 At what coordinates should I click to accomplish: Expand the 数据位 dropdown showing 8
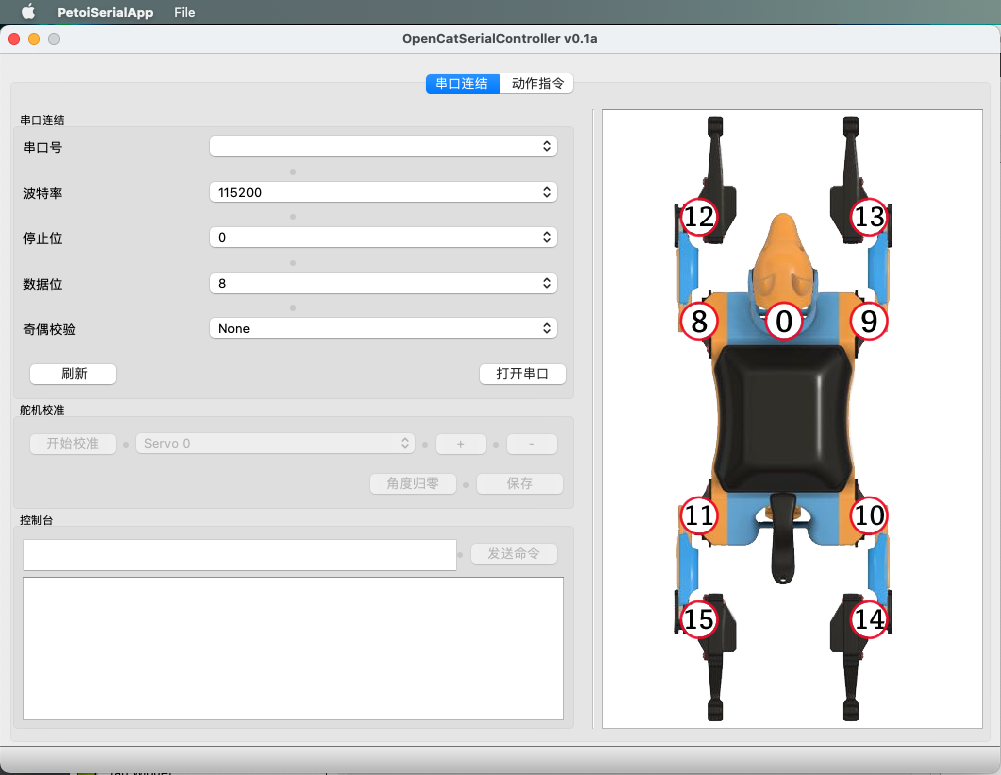coord(383,283)
